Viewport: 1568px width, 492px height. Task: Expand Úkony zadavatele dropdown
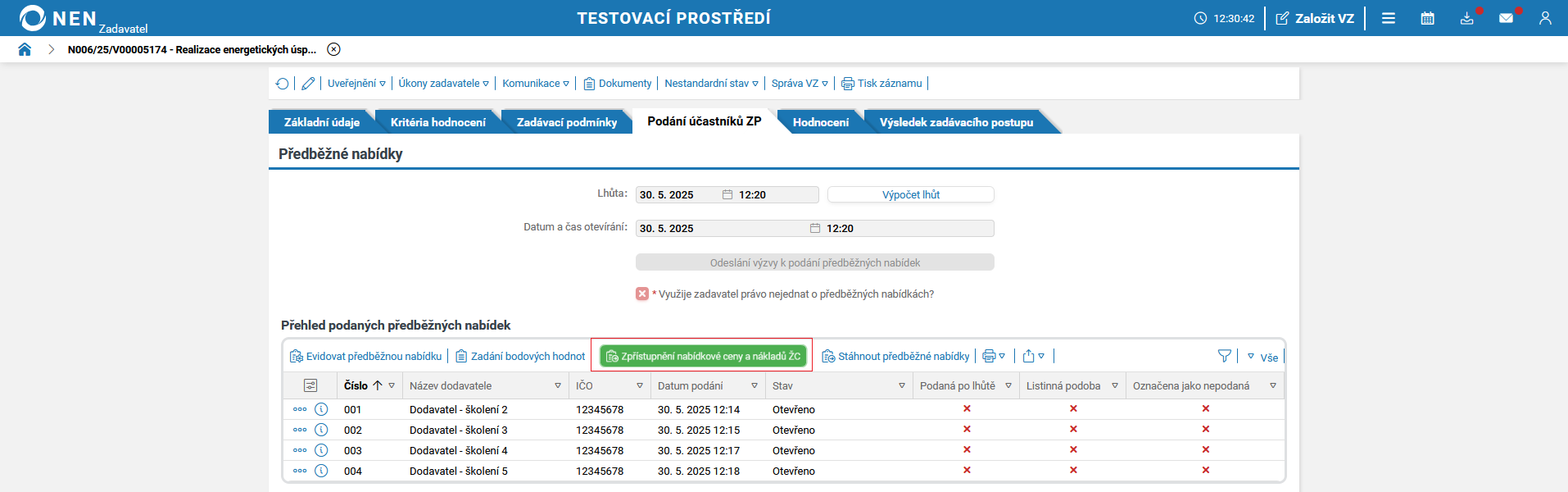click(x=443, y=84)
